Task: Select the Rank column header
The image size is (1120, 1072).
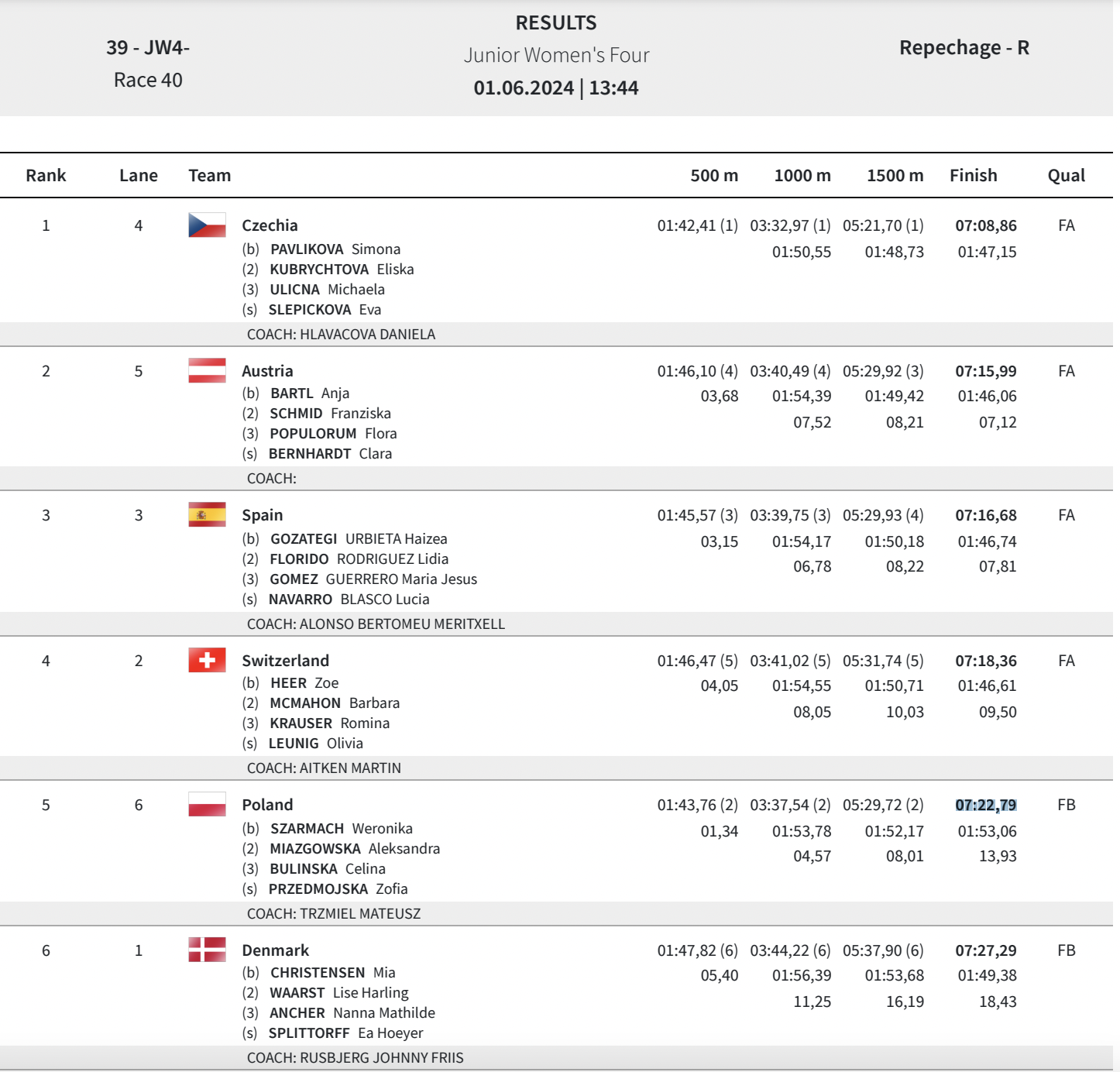Action: [46, 176]
